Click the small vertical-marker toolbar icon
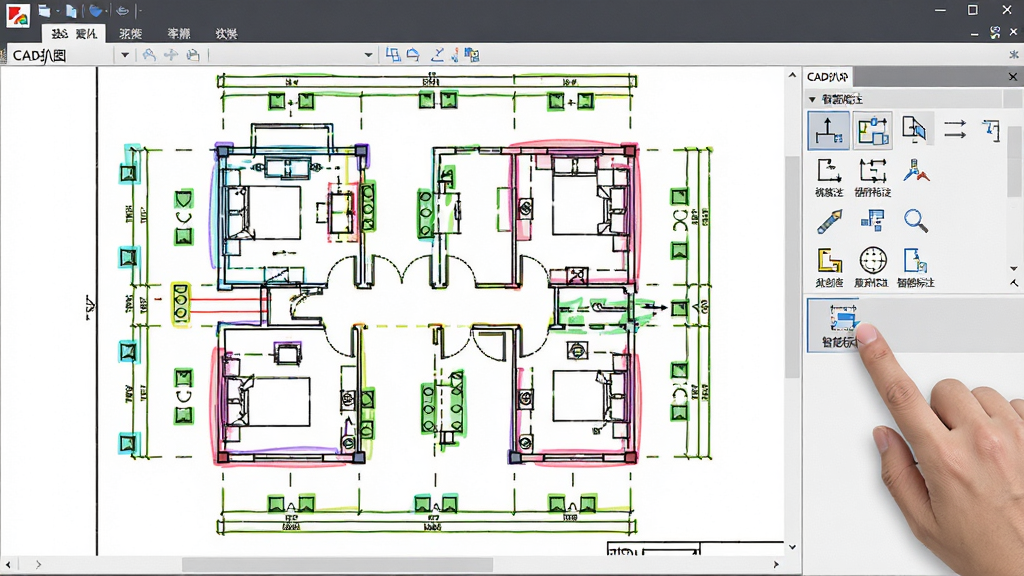The height and width of the screenshot is (576, 1024). coord(455,55)
